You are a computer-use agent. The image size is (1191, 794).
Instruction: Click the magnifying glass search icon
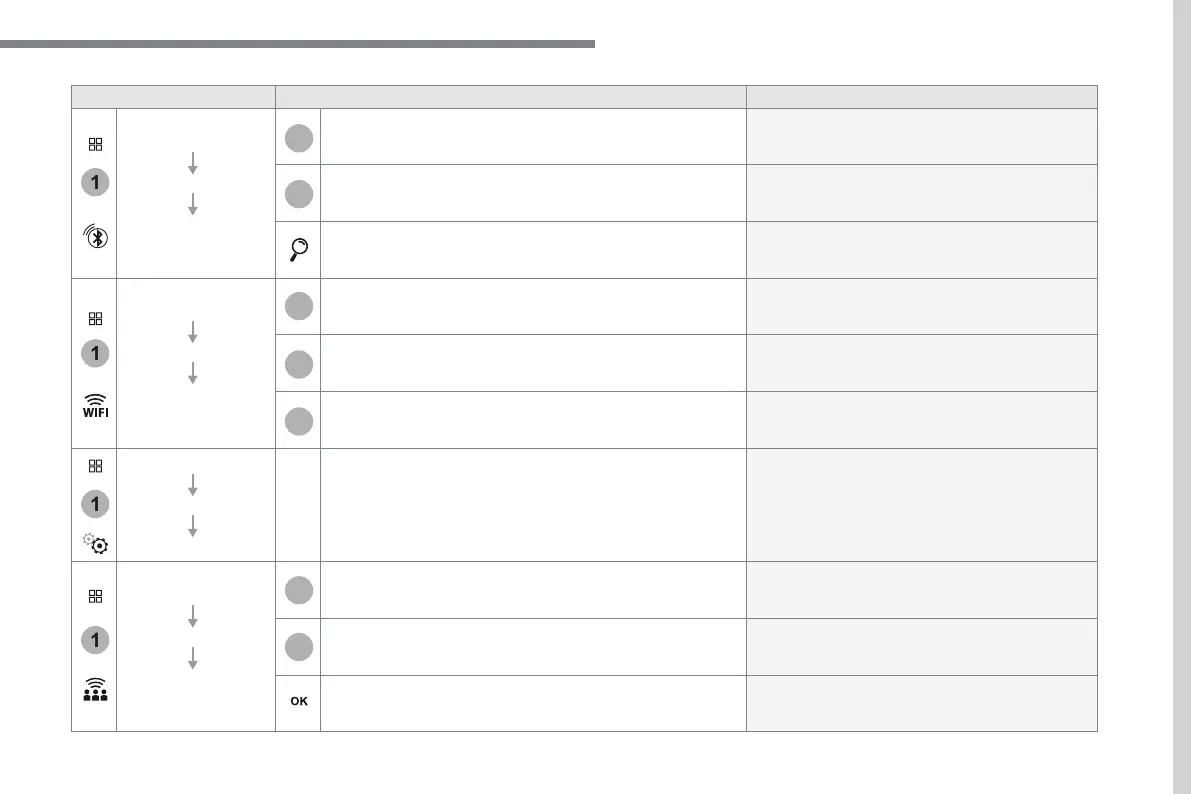[298, 250]
